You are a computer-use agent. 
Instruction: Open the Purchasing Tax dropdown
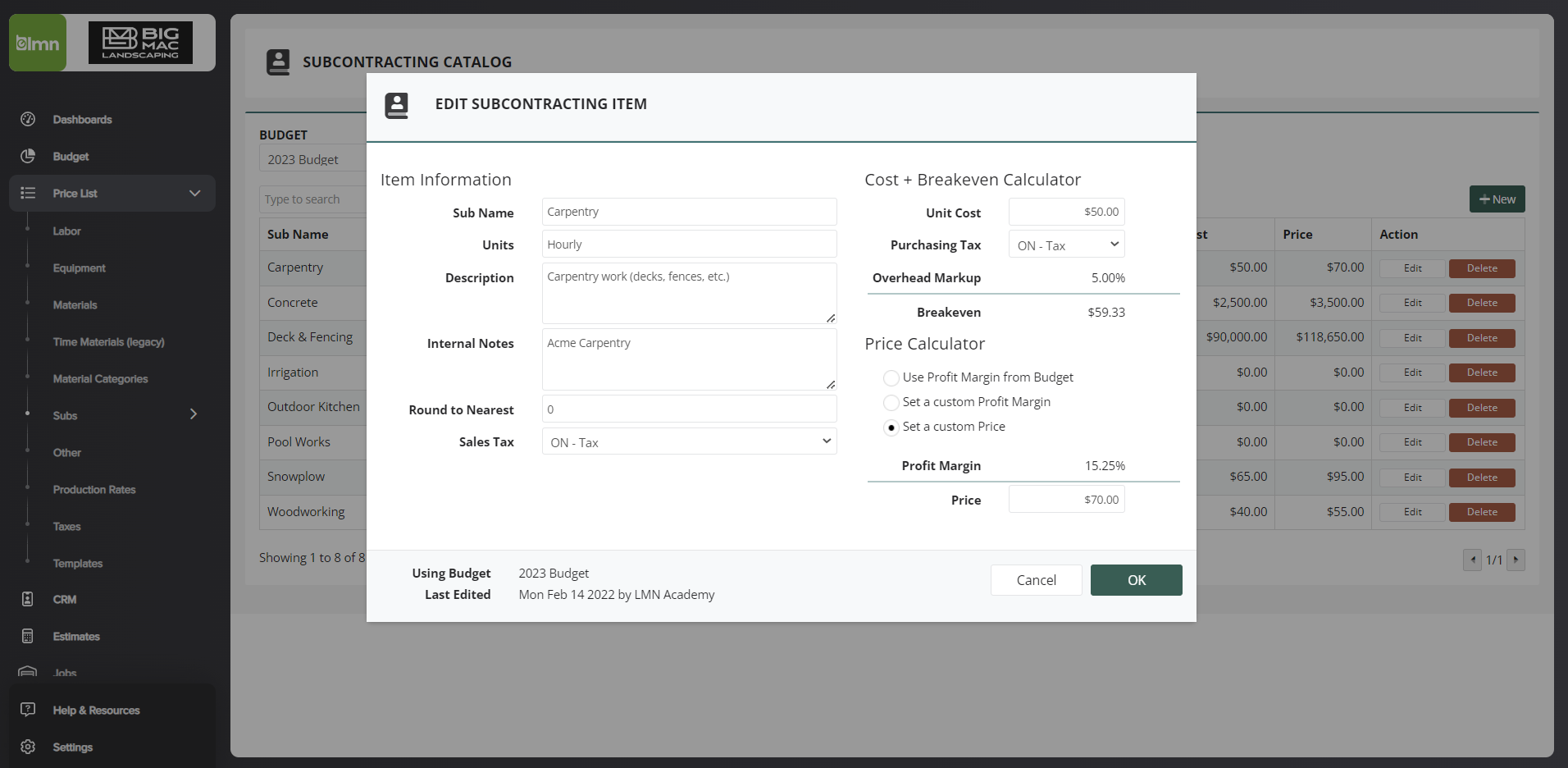pos(1067,245)
